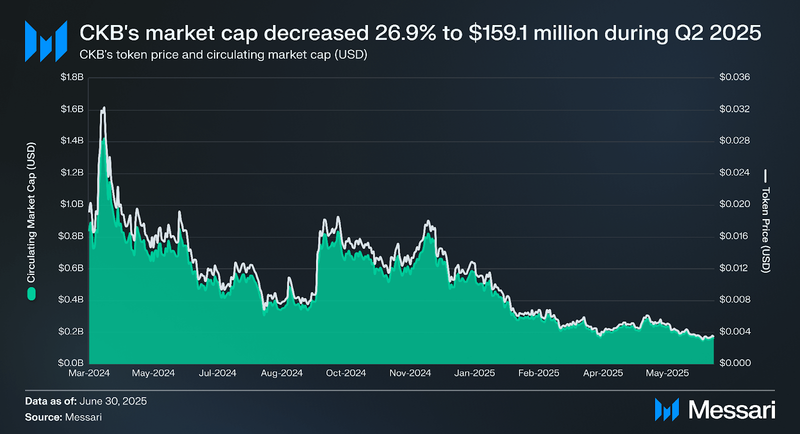Click the $0.0B market cap axis value
The width and height of the screenshot is (800, 434).
70,362
